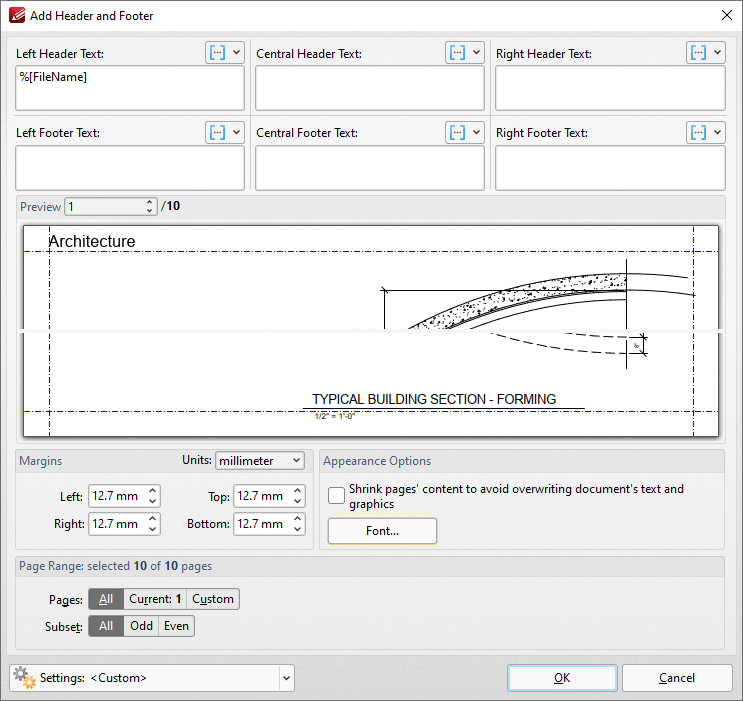Decrease the Right margin value

pos(153,529)
